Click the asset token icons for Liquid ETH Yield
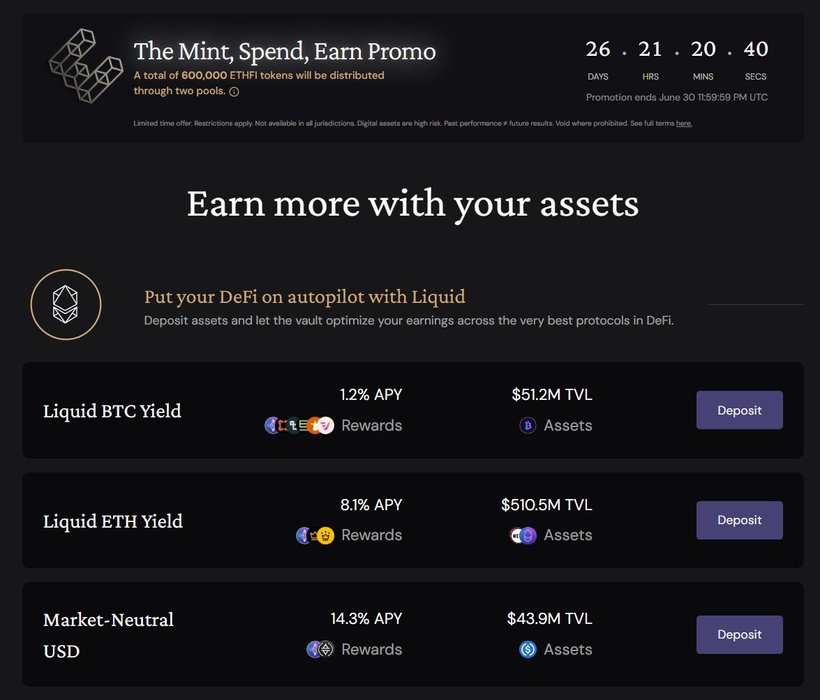 point(523,535)
